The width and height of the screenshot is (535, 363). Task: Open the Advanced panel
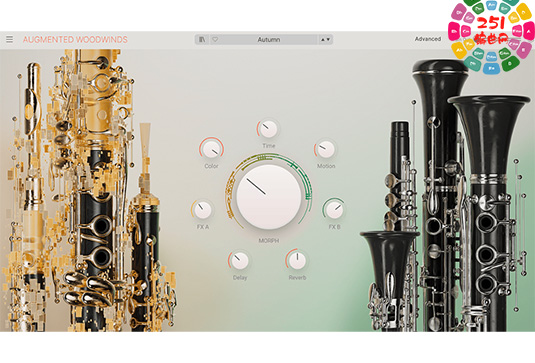tap(428, 39)
